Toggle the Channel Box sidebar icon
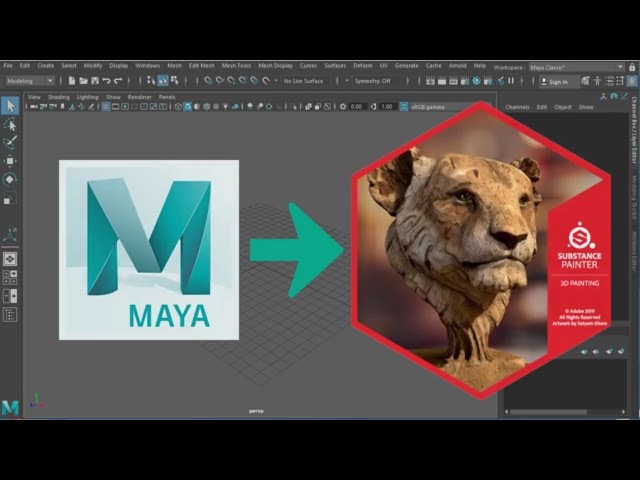Image resolution: width=640 pixels, height=480 pixels. click(632, 81)
